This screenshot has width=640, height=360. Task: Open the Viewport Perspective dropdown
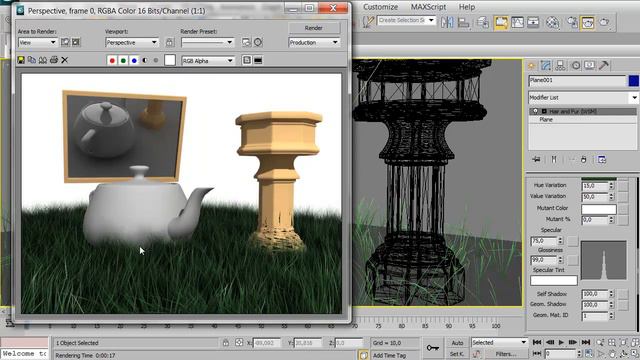[x=132, y=42]
